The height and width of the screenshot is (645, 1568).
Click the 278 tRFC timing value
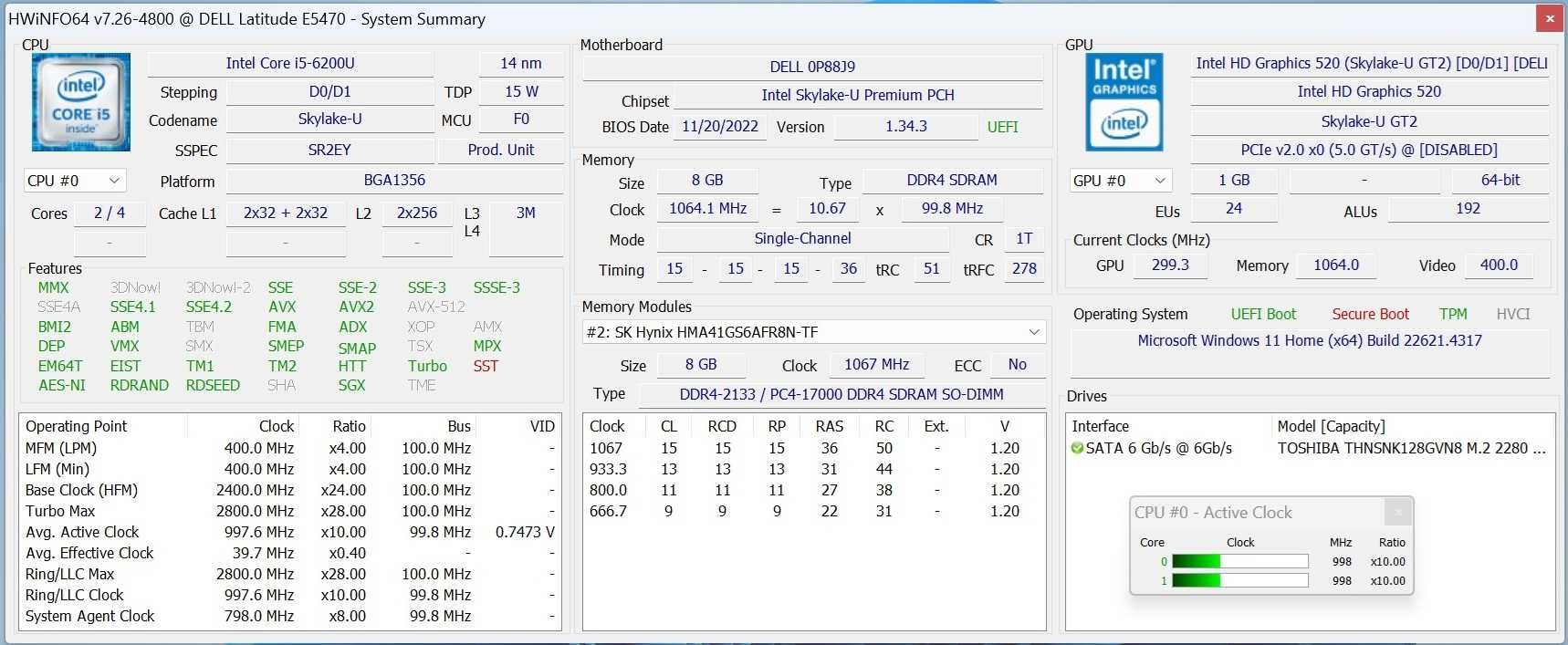pos(1024,269)
